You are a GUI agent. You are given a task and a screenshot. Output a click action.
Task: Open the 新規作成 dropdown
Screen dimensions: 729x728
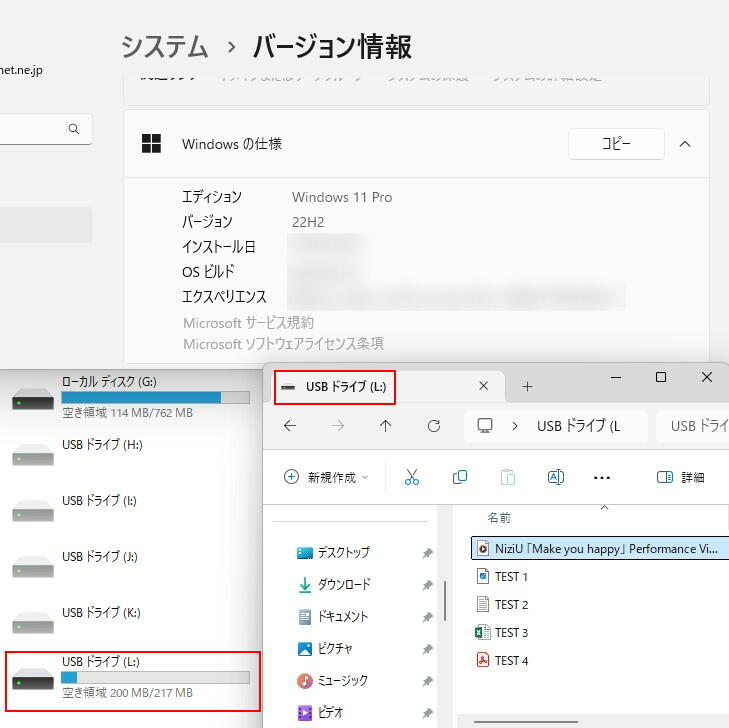pyautogui.click(x=326, y=478)
